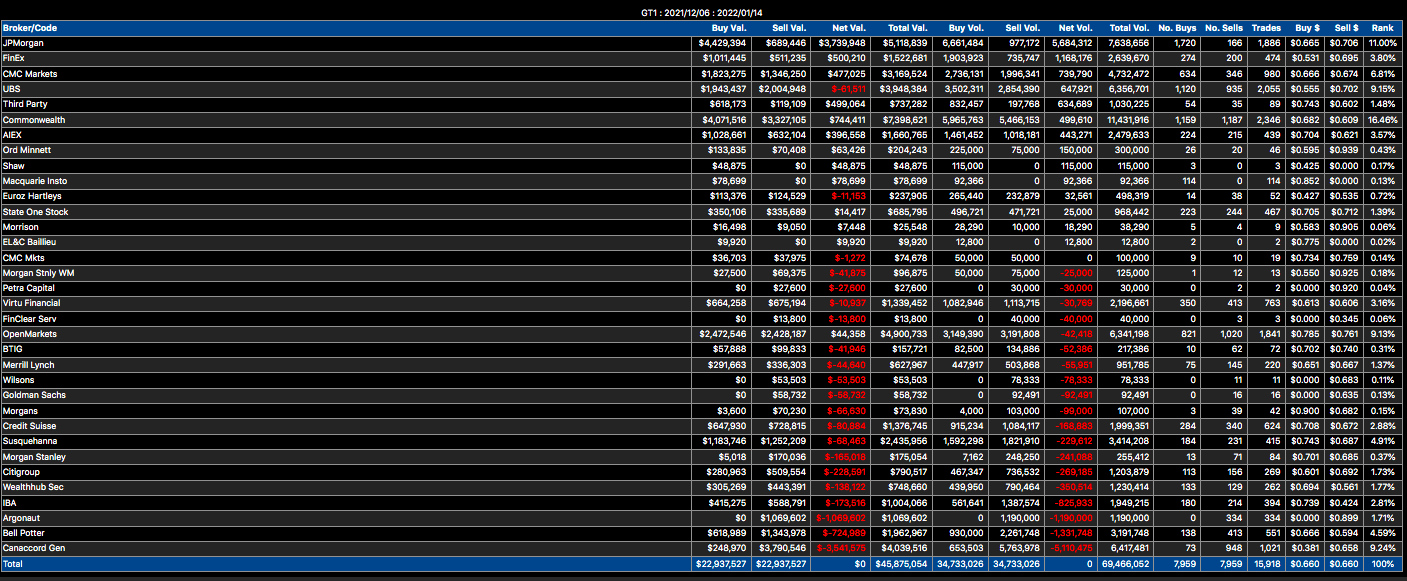The image size is (1407, 581).
Task: Click the Total Val. sum $45,875,054
Action: pyautogui.click(x=902, y=565)
